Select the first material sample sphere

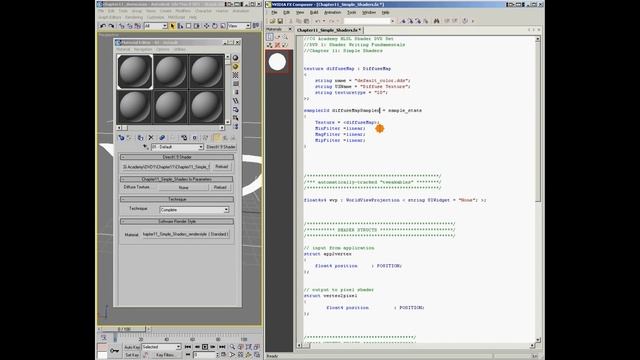point(135,72)
